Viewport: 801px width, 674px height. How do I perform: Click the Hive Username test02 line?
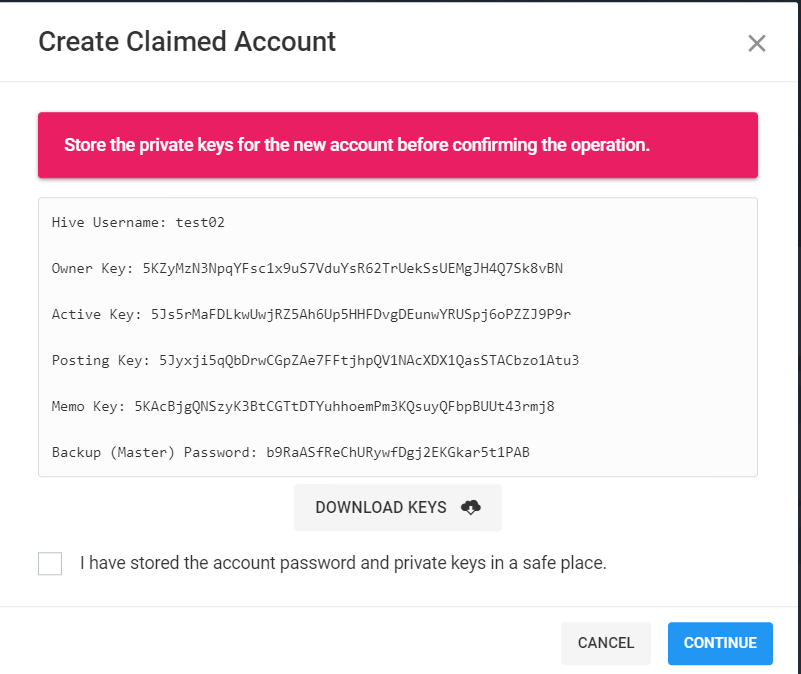138,222
